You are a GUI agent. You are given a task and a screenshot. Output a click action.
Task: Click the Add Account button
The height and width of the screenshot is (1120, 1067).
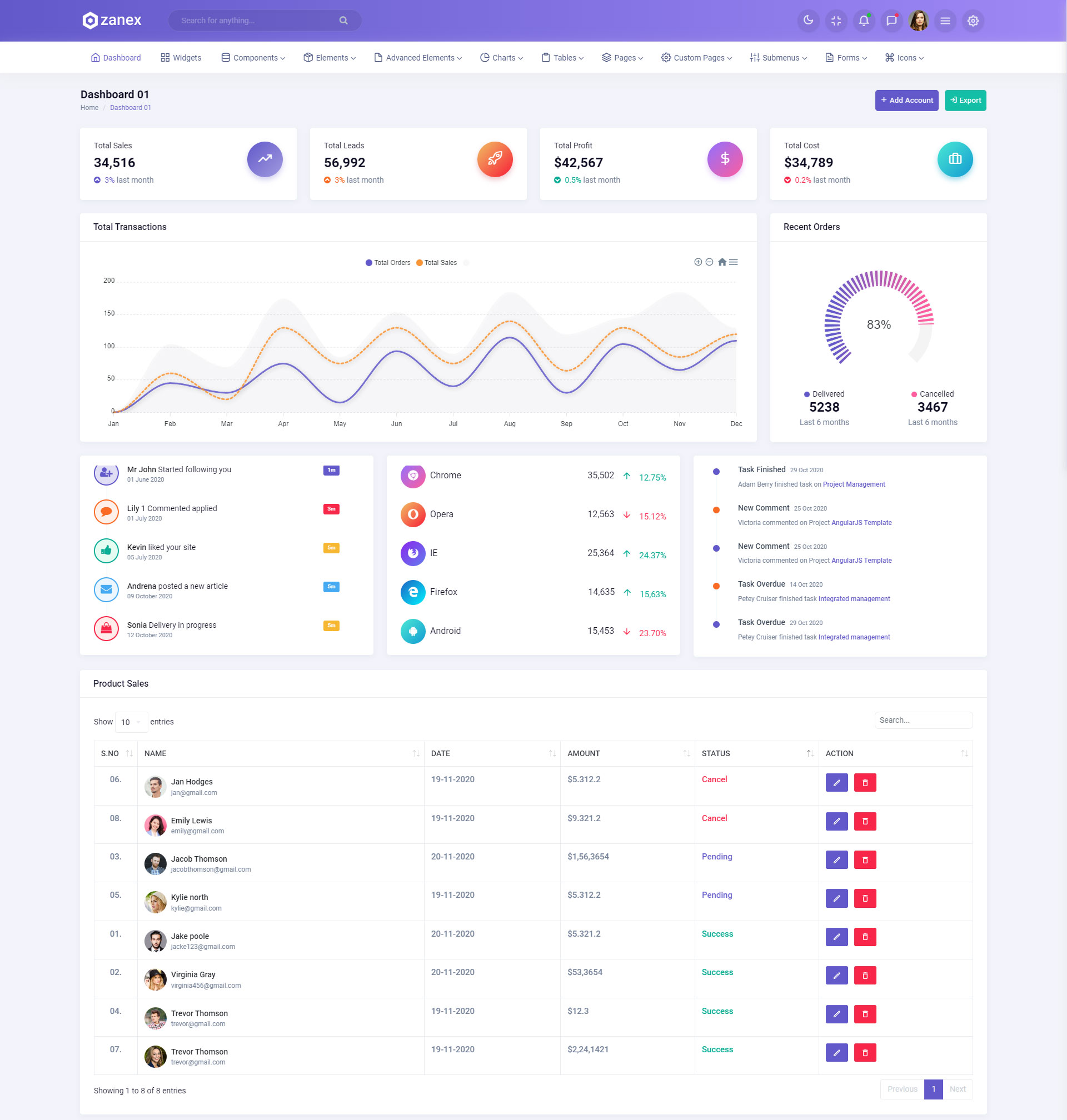906,101
